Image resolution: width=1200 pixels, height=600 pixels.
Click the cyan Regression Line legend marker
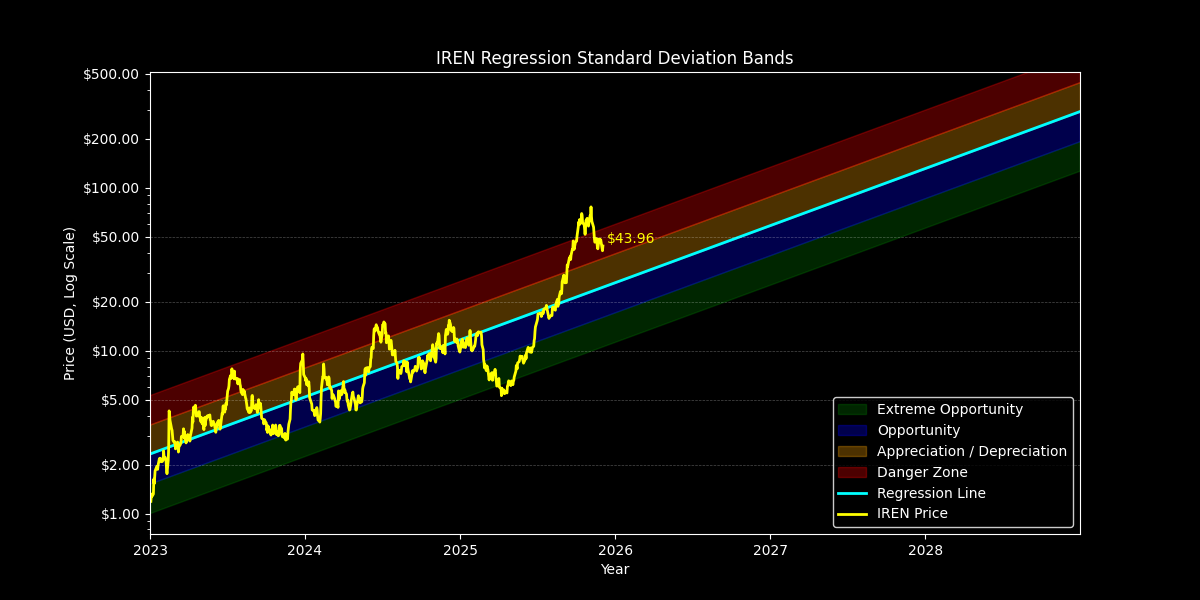851,493
